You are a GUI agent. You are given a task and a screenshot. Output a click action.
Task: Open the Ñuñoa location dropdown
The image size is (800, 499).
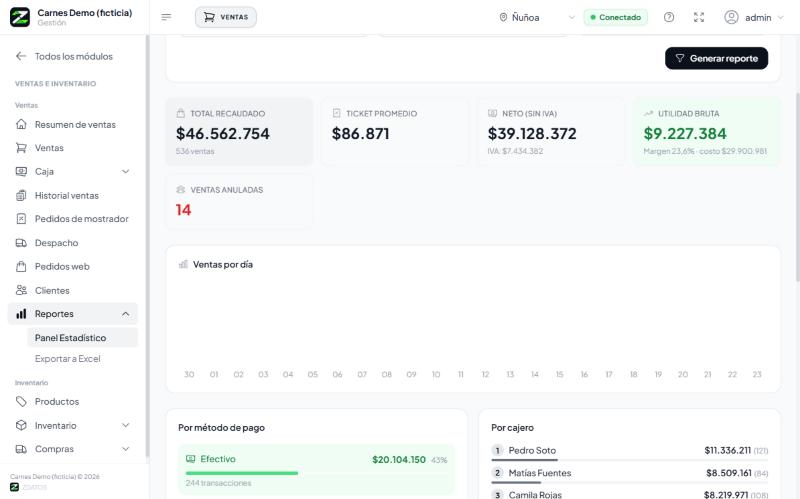537,17
